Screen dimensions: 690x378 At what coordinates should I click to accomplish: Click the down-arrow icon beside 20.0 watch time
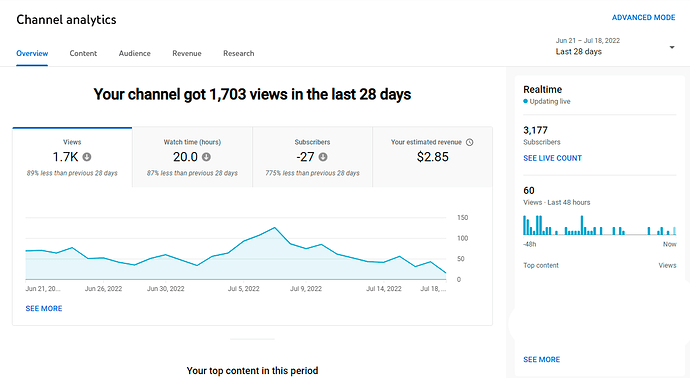(206, 157)
